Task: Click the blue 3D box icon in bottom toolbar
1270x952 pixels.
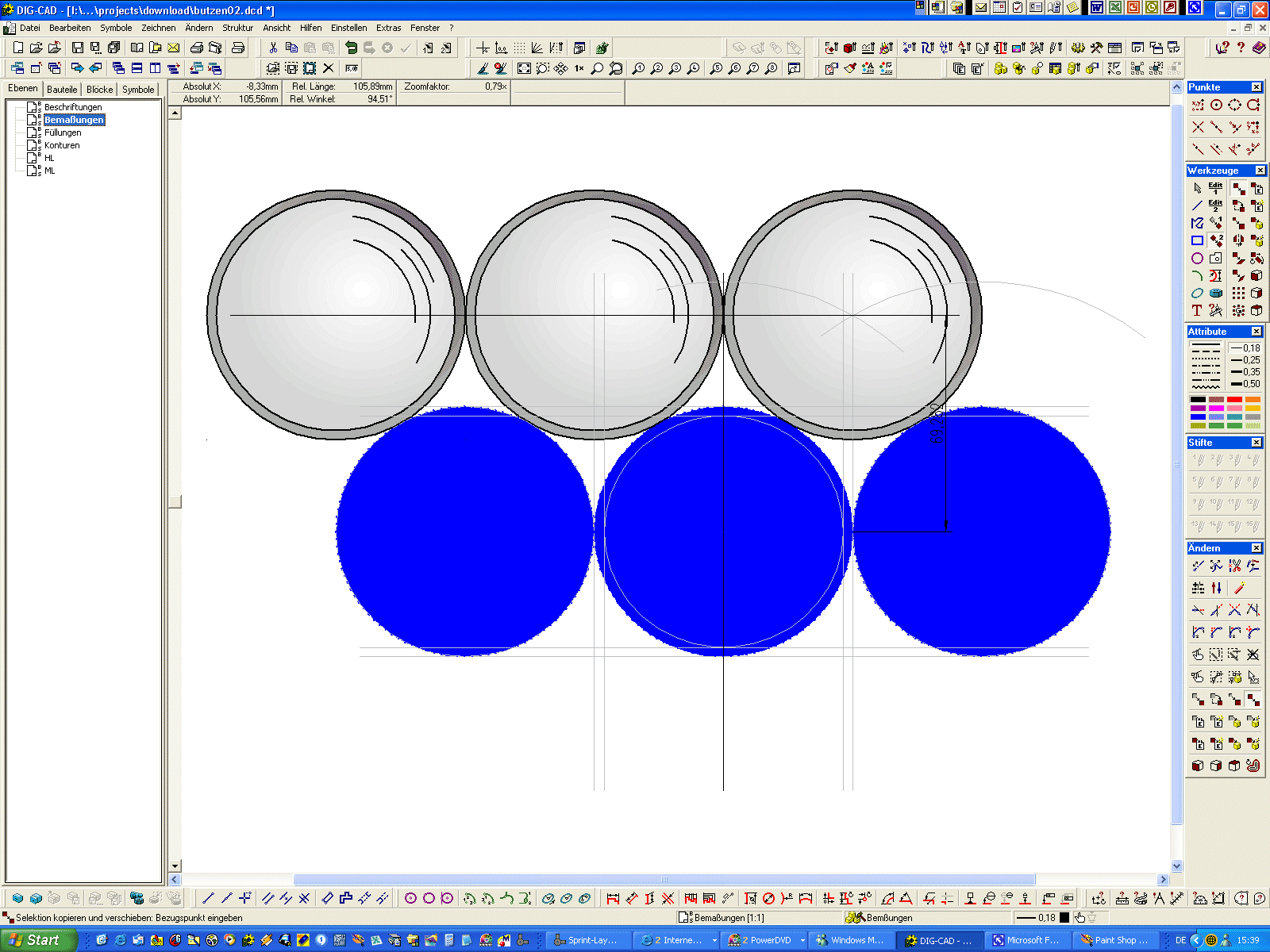Action: (x=17, y=898)
